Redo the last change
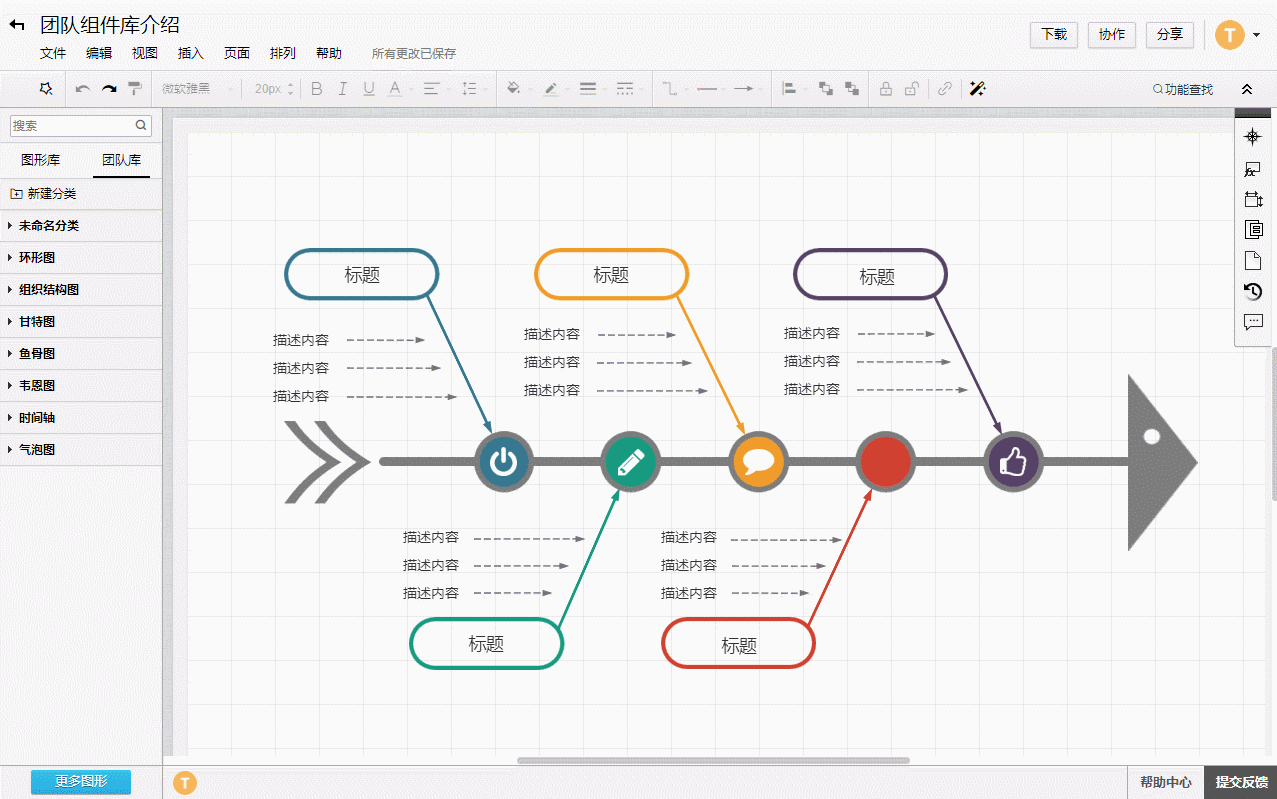This screenshot has width=1277, height=799. coord(109,89)
